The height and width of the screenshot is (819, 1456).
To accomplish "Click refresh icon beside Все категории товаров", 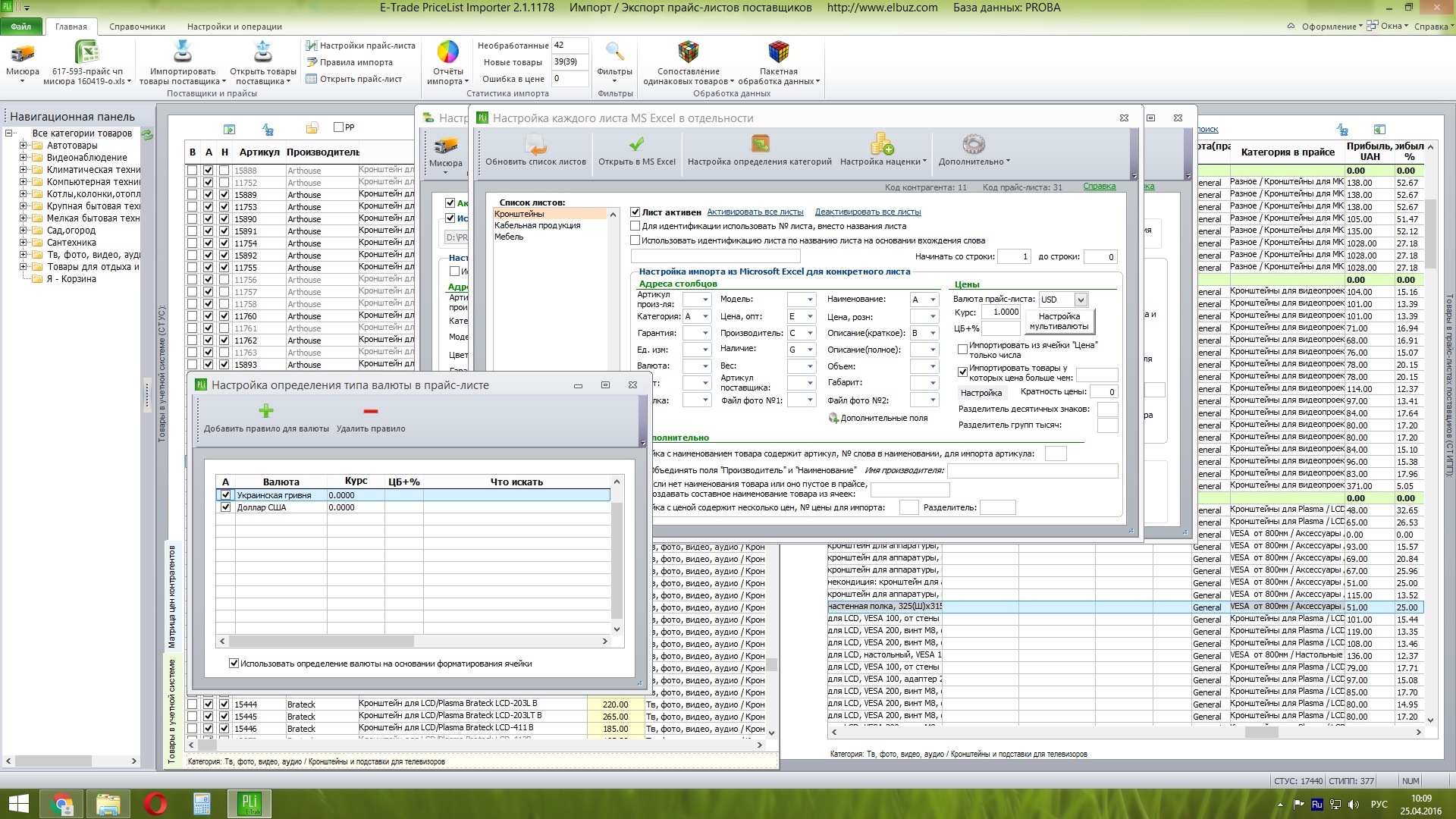I will 147,135.
